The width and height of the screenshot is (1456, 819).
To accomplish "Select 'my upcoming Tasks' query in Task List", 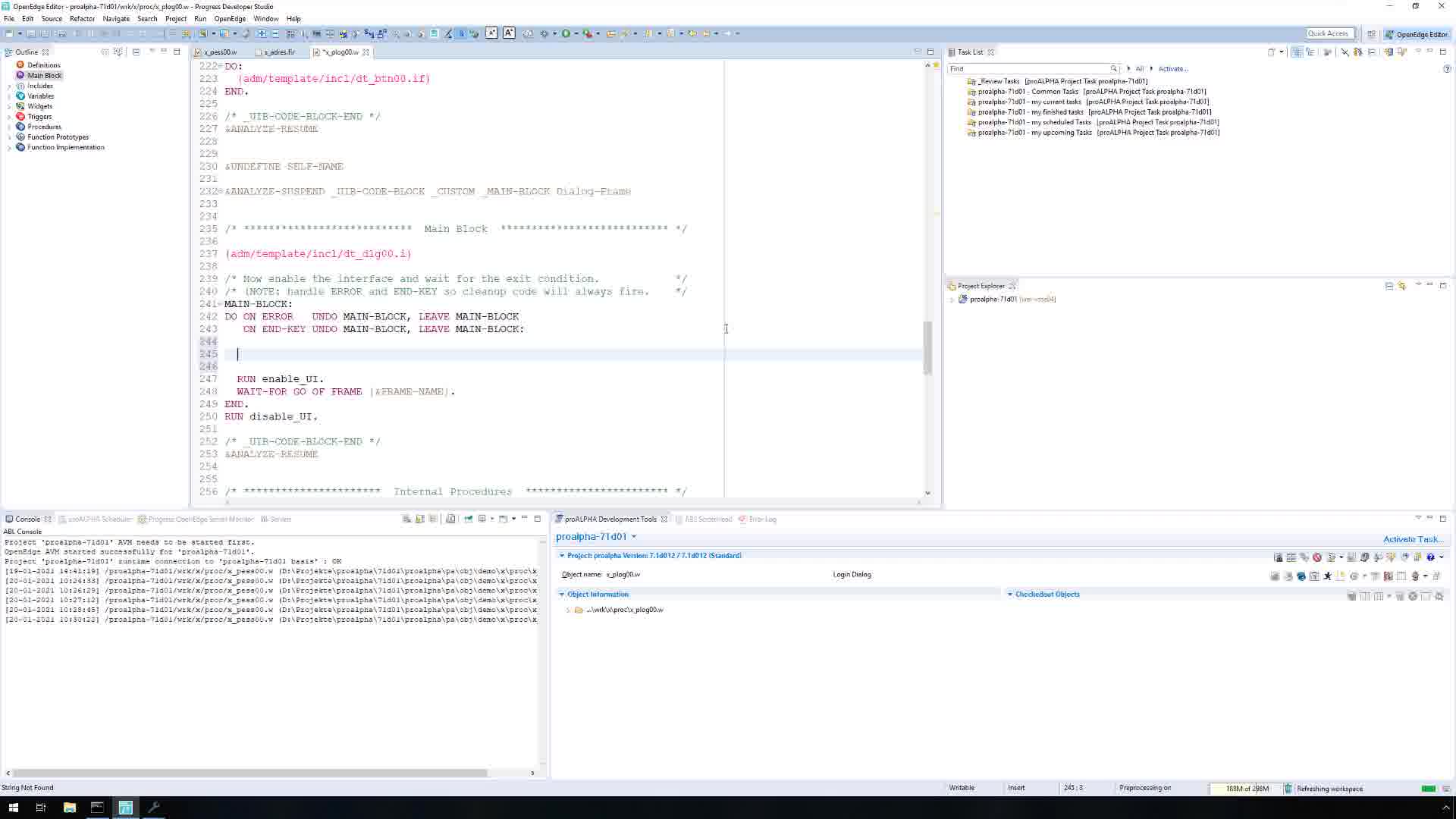I will pyautogui.click(x=1094, y=133).
